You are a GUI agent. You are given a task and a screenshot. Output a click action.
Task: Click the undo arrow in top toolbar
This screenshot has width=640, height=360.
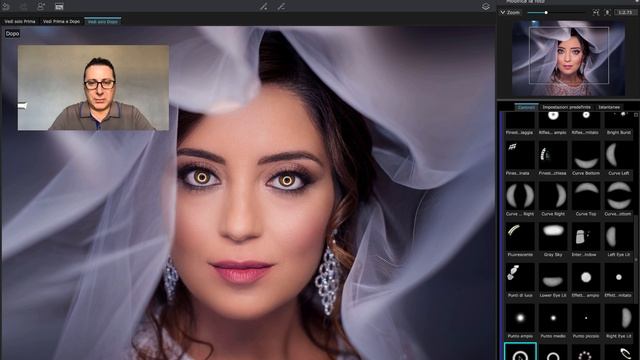coord(6,6)
